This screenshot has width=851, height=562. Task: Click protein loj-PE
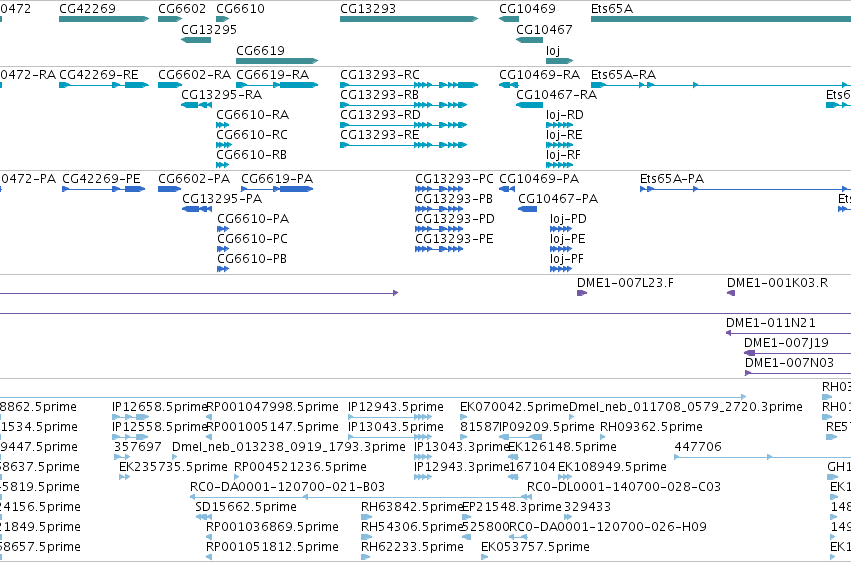pos(561,249)
